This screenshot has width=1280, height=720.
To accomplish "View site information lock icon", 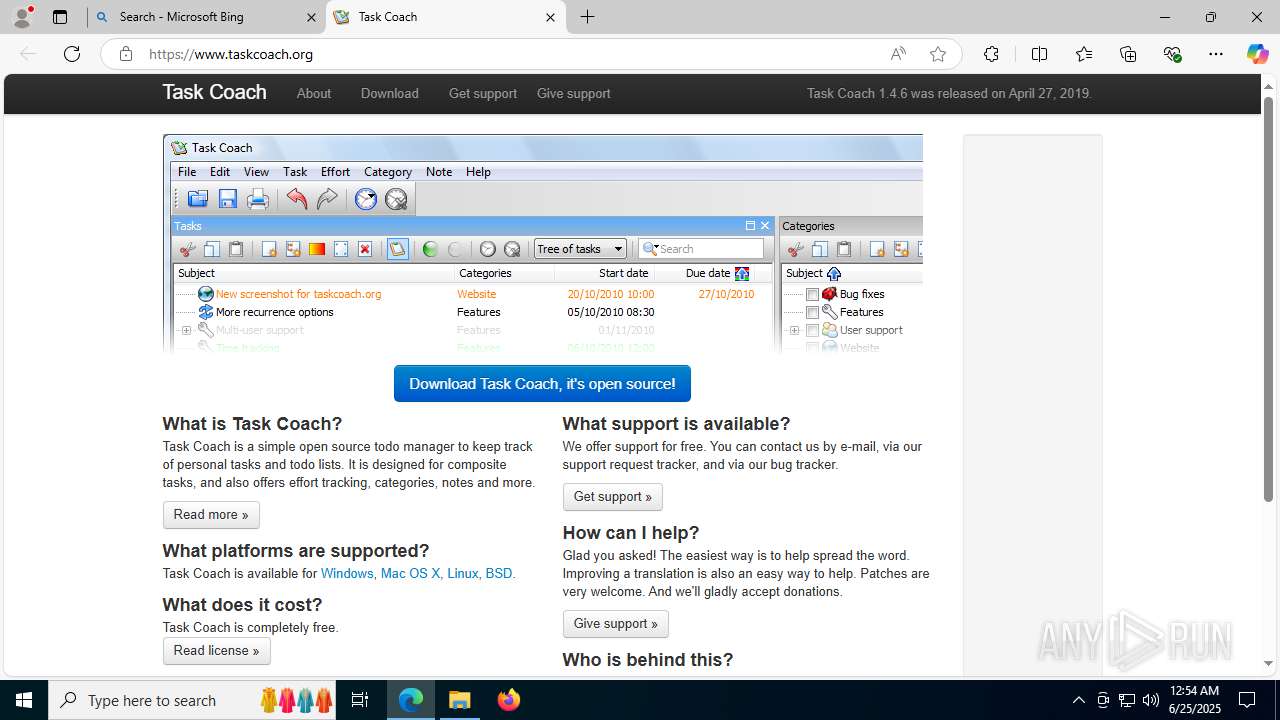I will (x=126, y=54).
